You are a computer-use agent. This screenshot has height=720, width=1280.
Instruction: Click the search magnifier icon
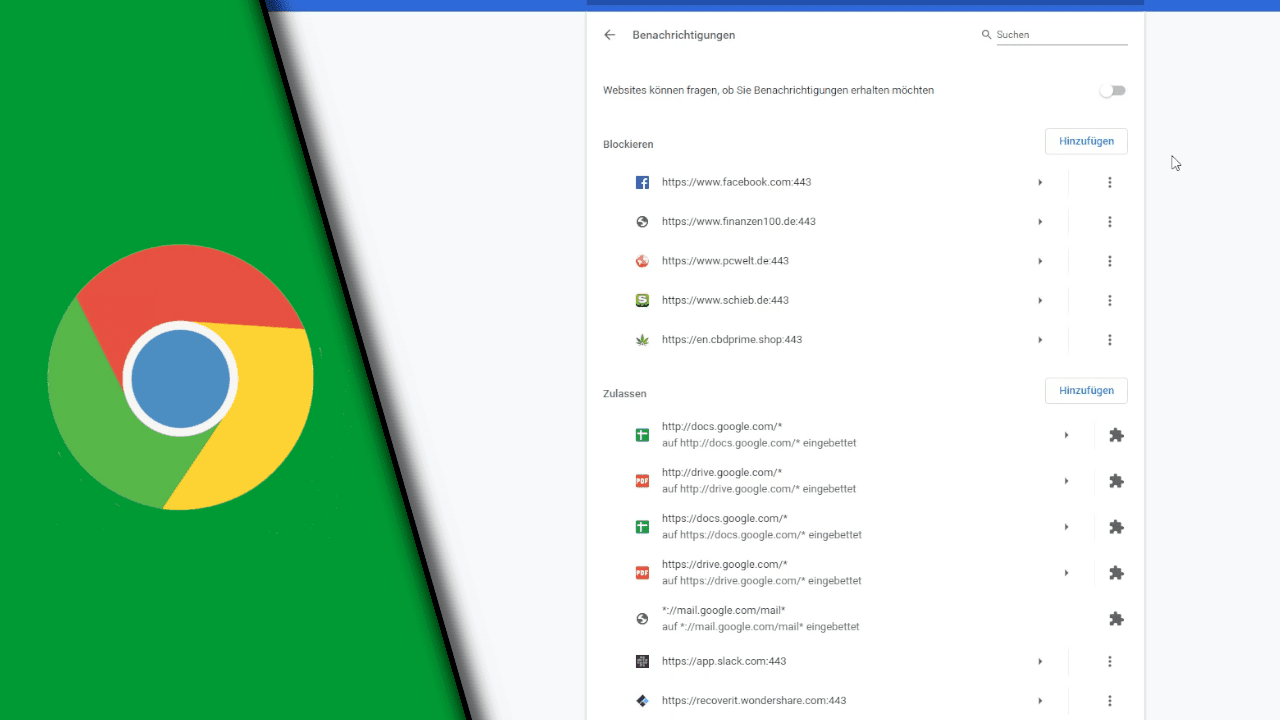pyautogui.click(x=986, y=35)
